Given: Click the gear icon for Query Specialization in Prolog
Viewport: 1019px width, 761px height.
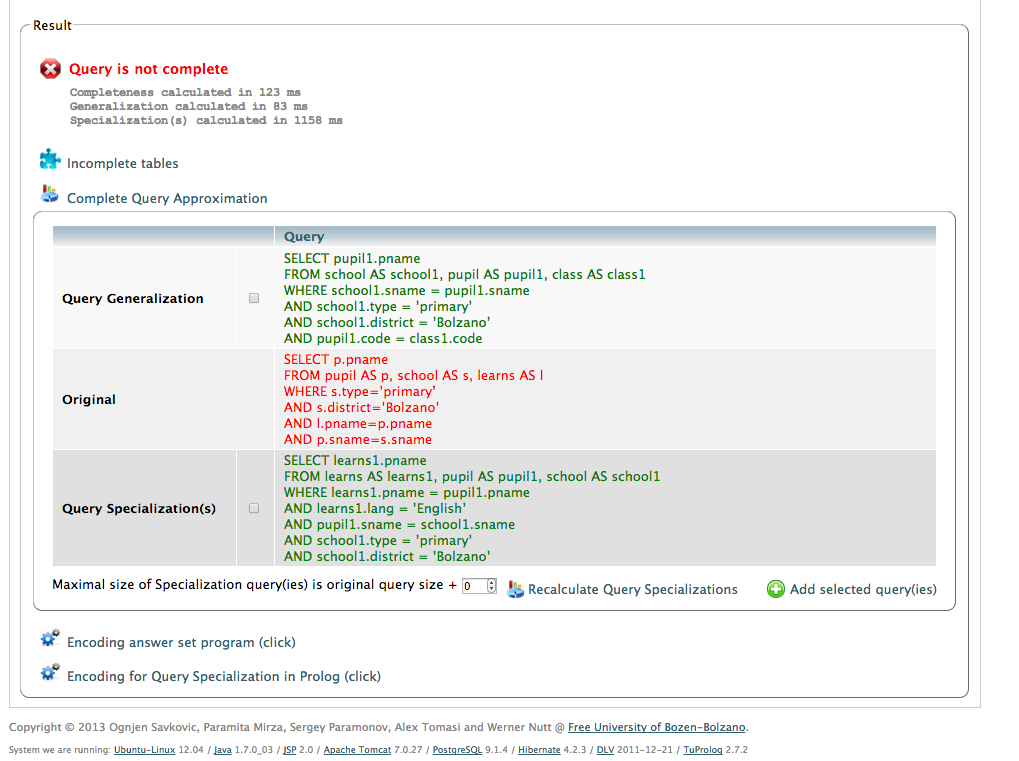Looking at the screenshot, I should (50, 674).
